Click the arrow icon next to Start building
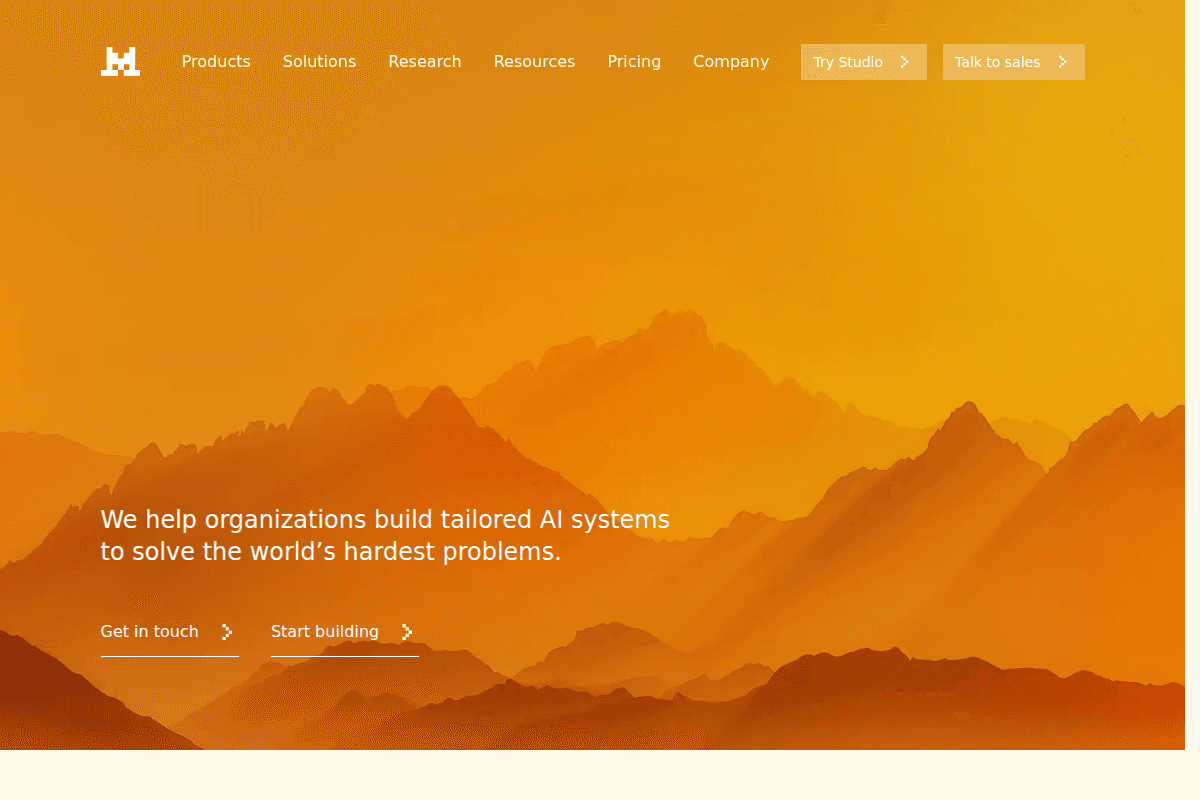Image resolution: width=1200 pixels, height=800 pixels. pos(406,632)
